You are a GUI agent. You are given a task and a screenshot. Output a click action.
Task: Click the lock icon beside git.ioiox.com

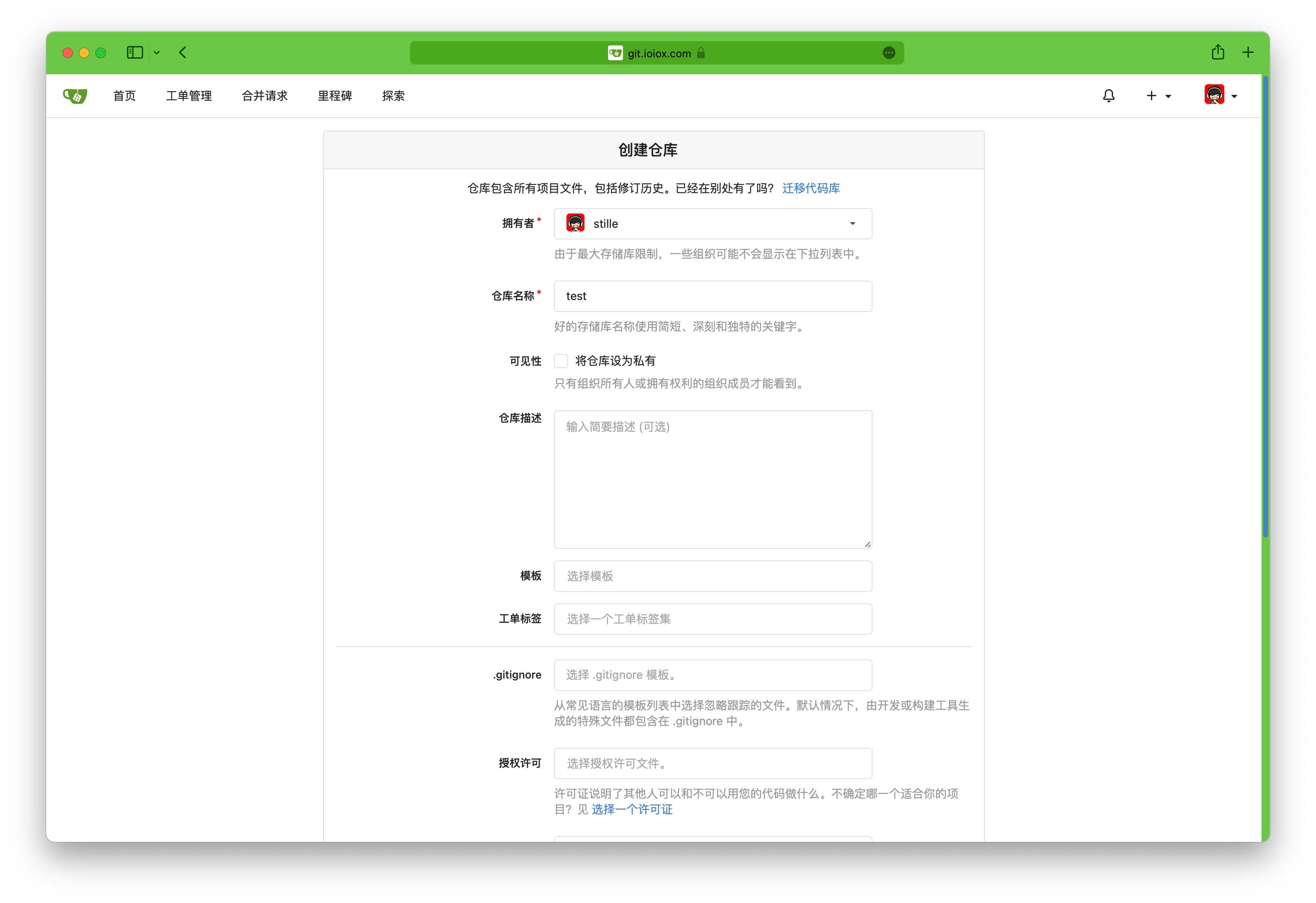(701, 53)
